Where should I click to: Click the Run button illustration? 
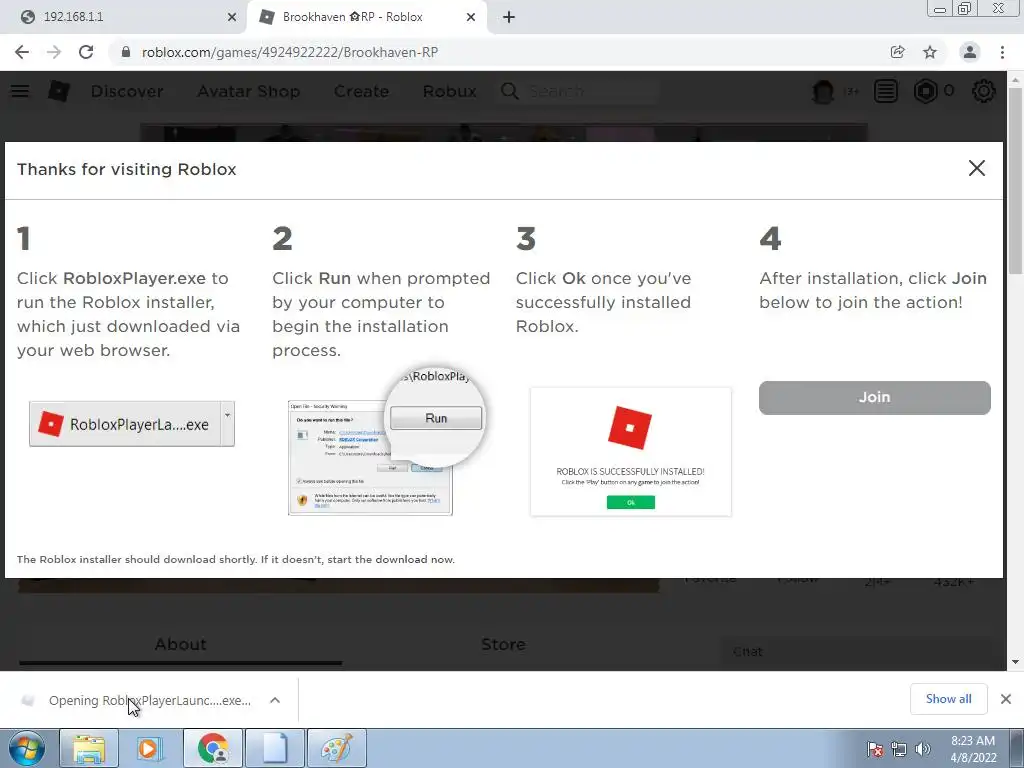436,418
